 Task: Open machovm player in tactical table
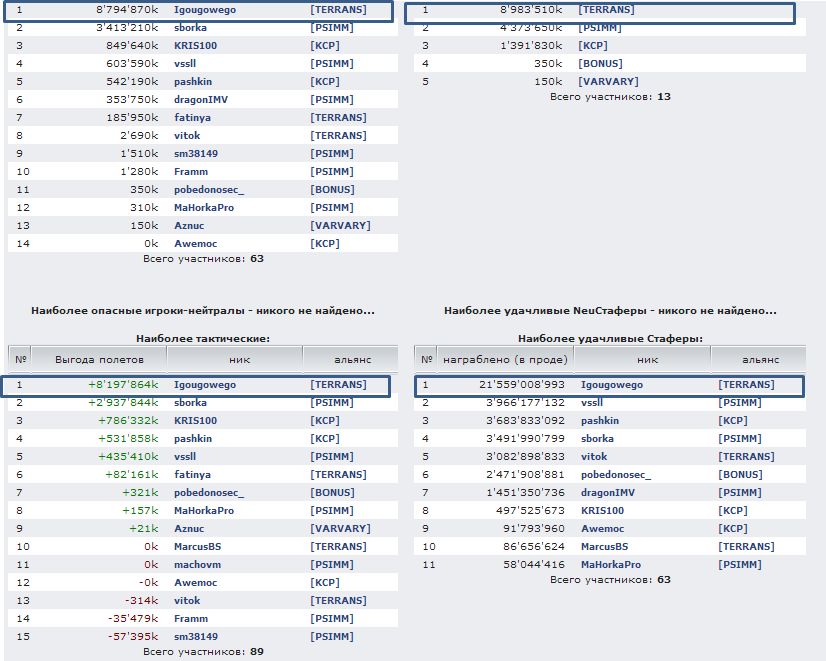click(x=198, y=565)
